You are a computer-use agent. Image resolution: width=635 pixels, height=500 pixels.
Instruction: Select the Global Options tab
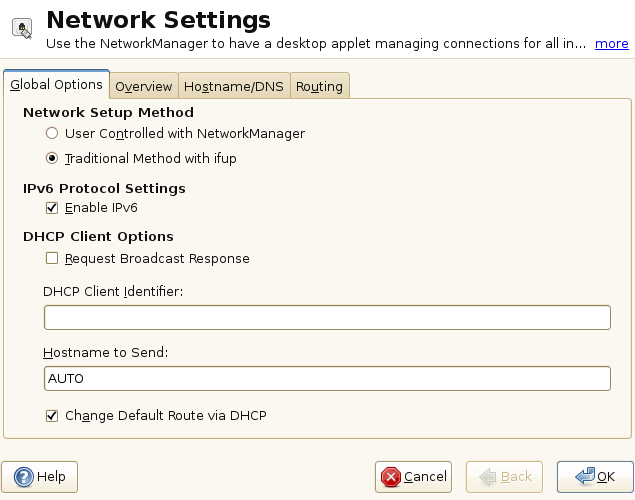[56, 85]
